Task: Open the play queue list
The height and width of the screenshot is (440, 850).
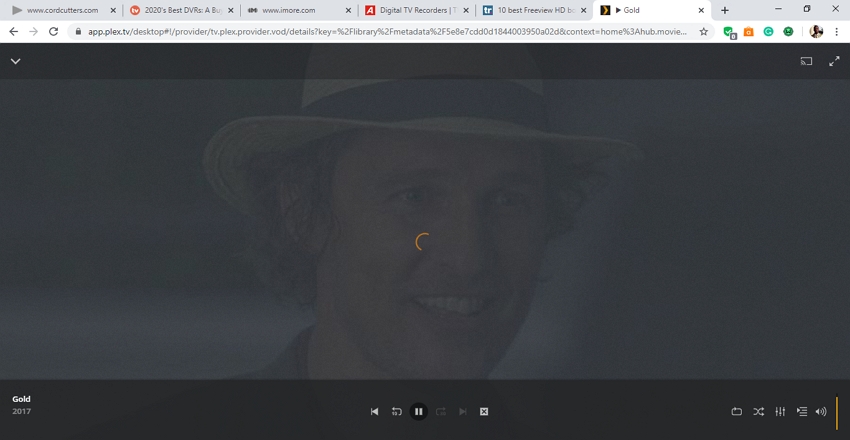Action: click(801, 411)
